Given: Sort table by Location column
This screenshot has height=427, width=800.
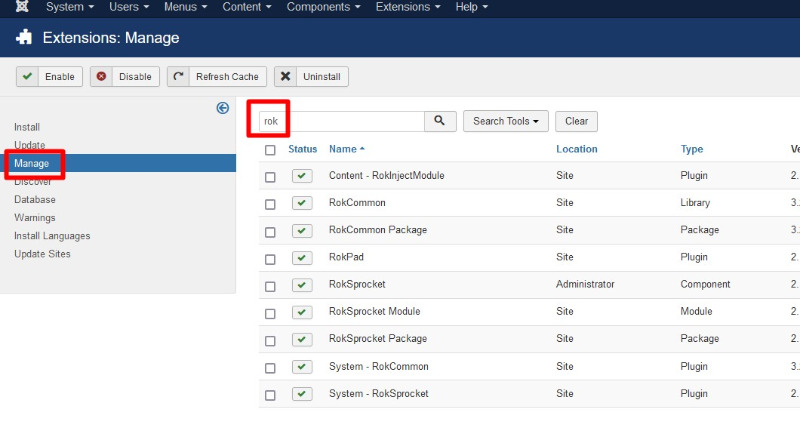Looking at the screenshot, I should coord(577,149).
